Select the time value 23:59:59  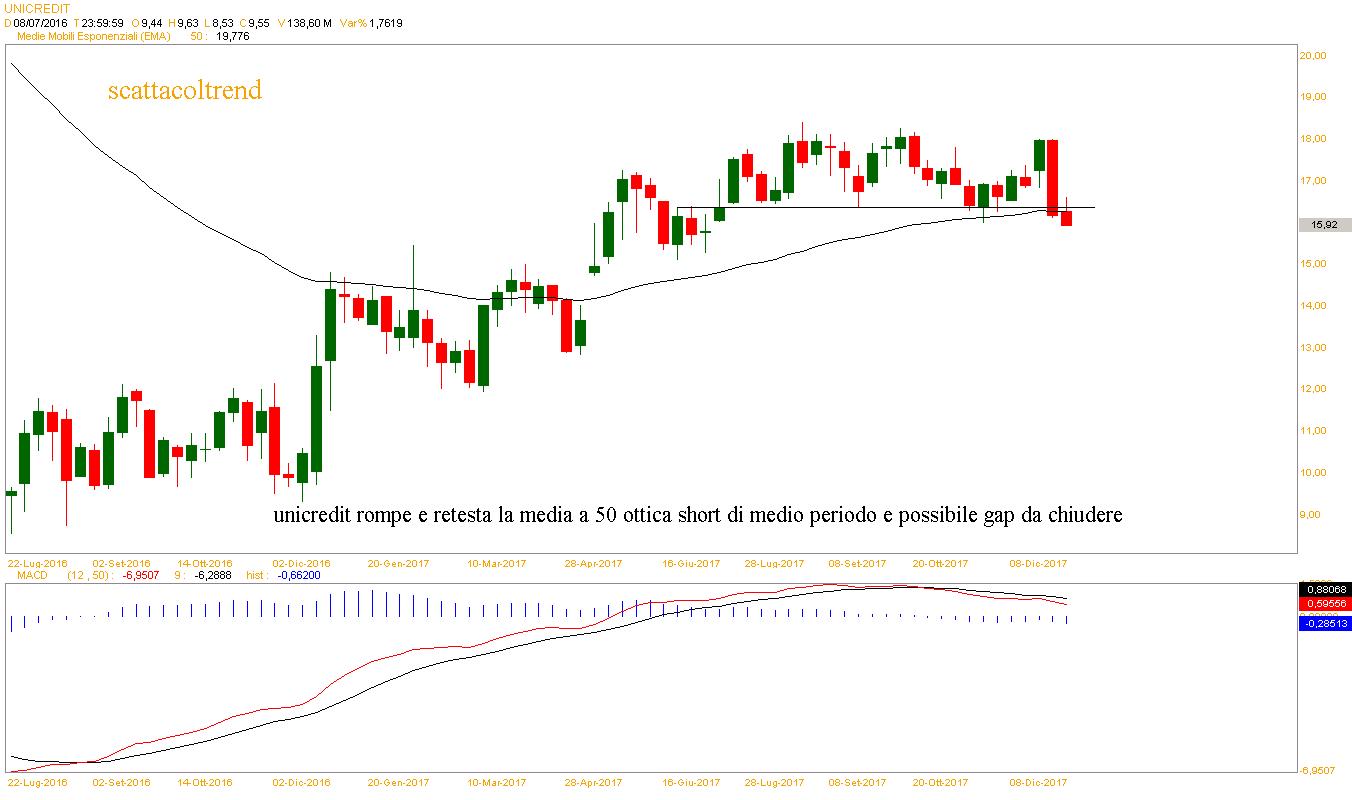(105, 22)
